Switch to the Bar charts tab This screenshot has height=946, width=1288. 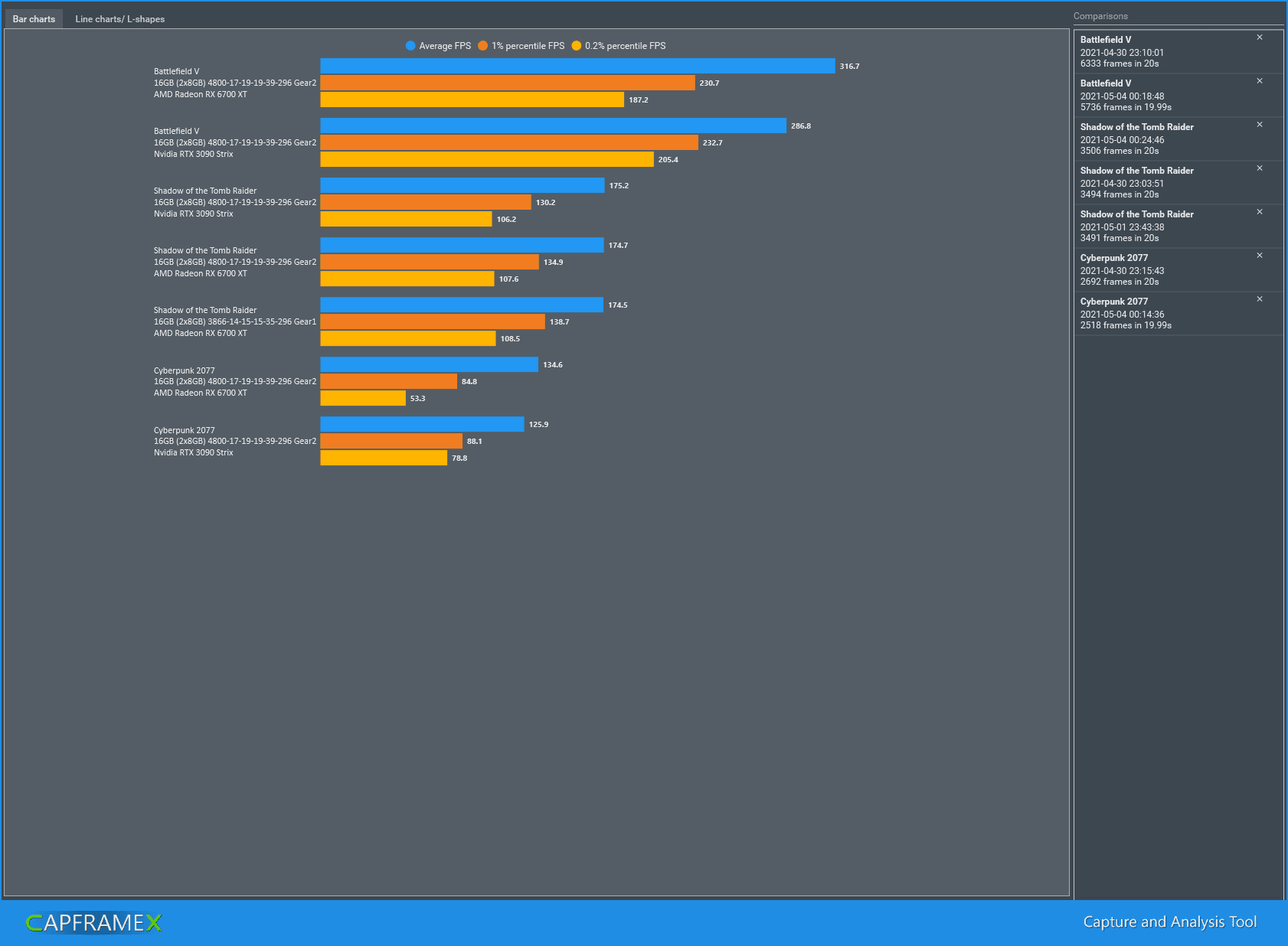coord(34,19)
